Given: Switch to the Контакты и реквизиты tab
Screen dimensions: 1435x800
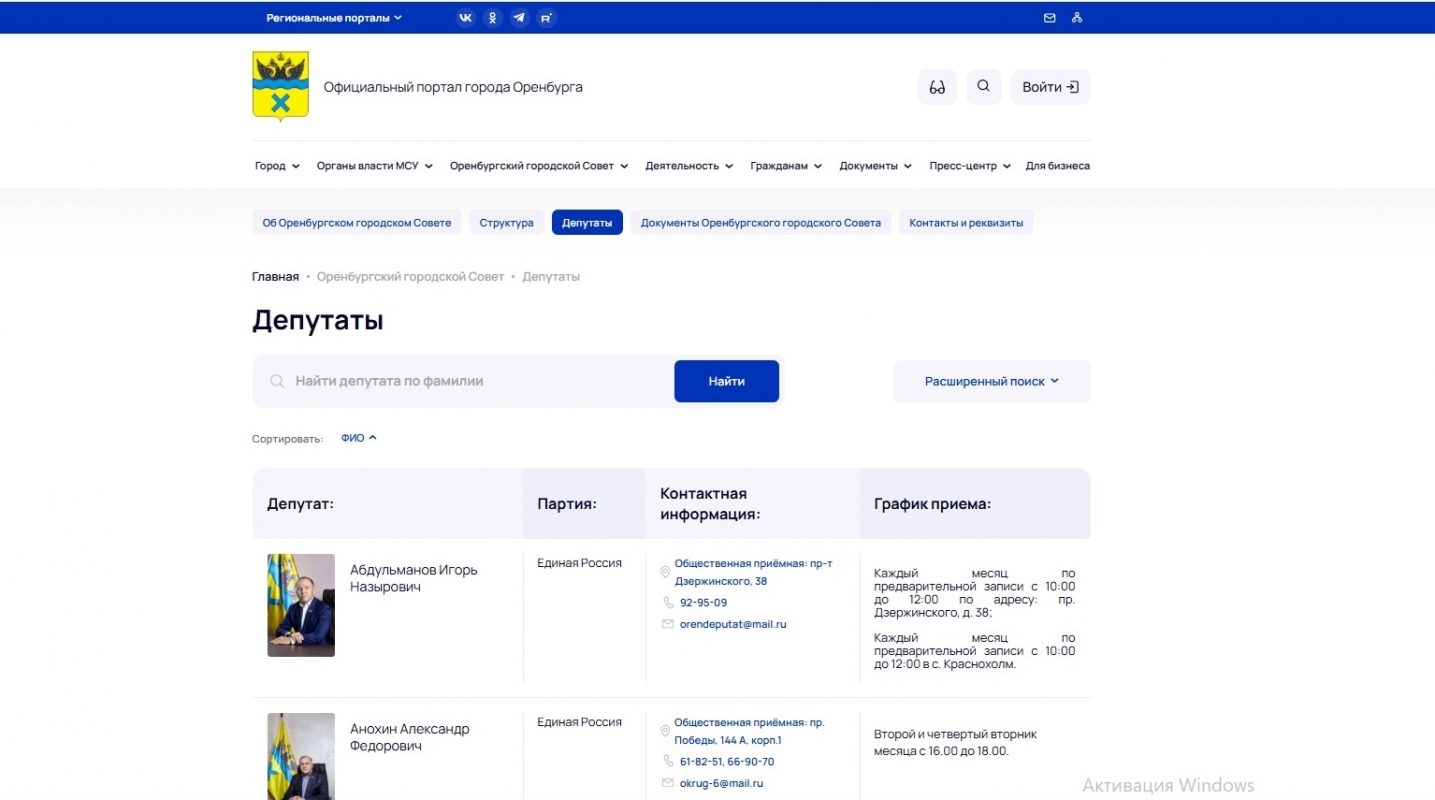Looking at the screenshot, I should [x=966, y=223].
